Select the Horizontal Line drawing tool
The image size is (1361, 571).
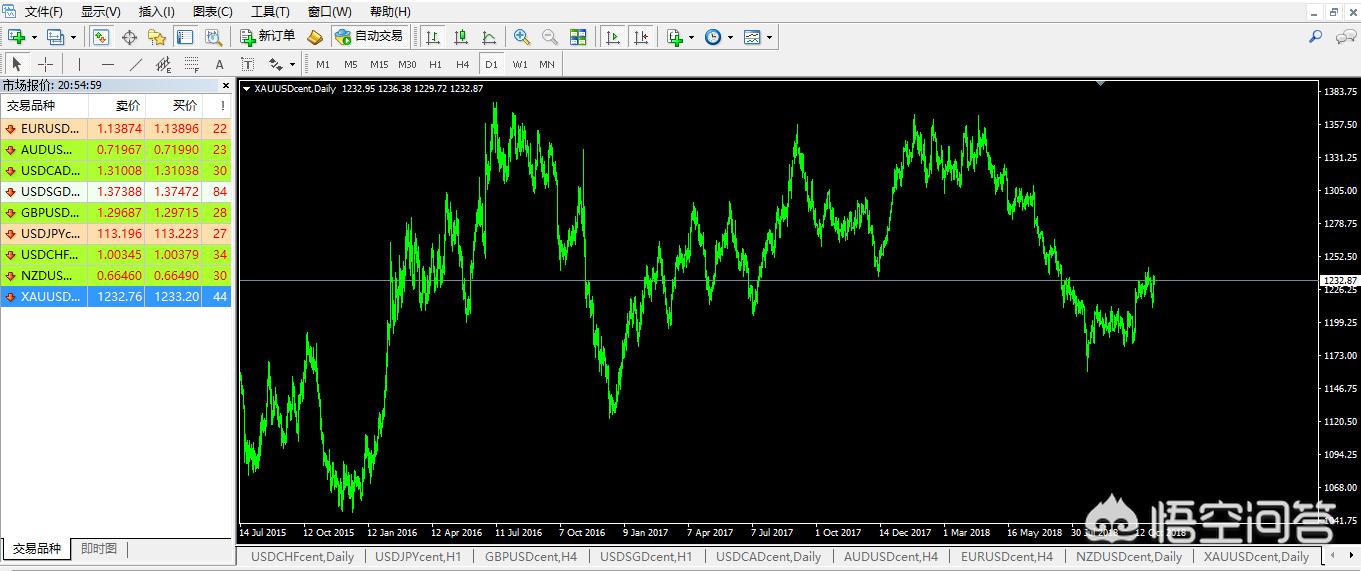(x=108, y=64)
